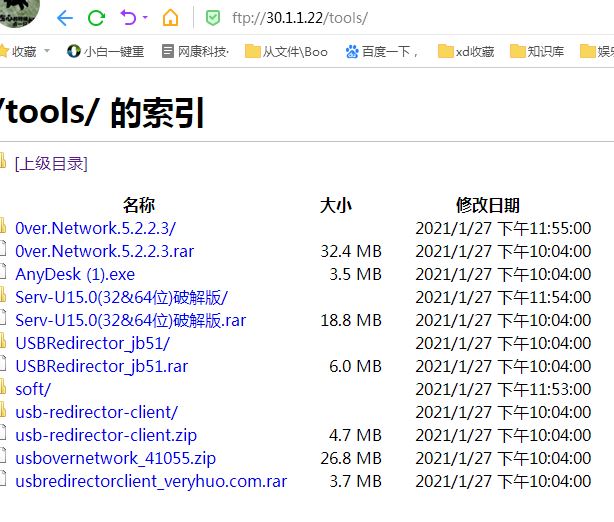The width and height of the screenshot is (614, 522).
Task: Download 0ver.Network.5.2.2.3.rar
Action: pos(105,251)
